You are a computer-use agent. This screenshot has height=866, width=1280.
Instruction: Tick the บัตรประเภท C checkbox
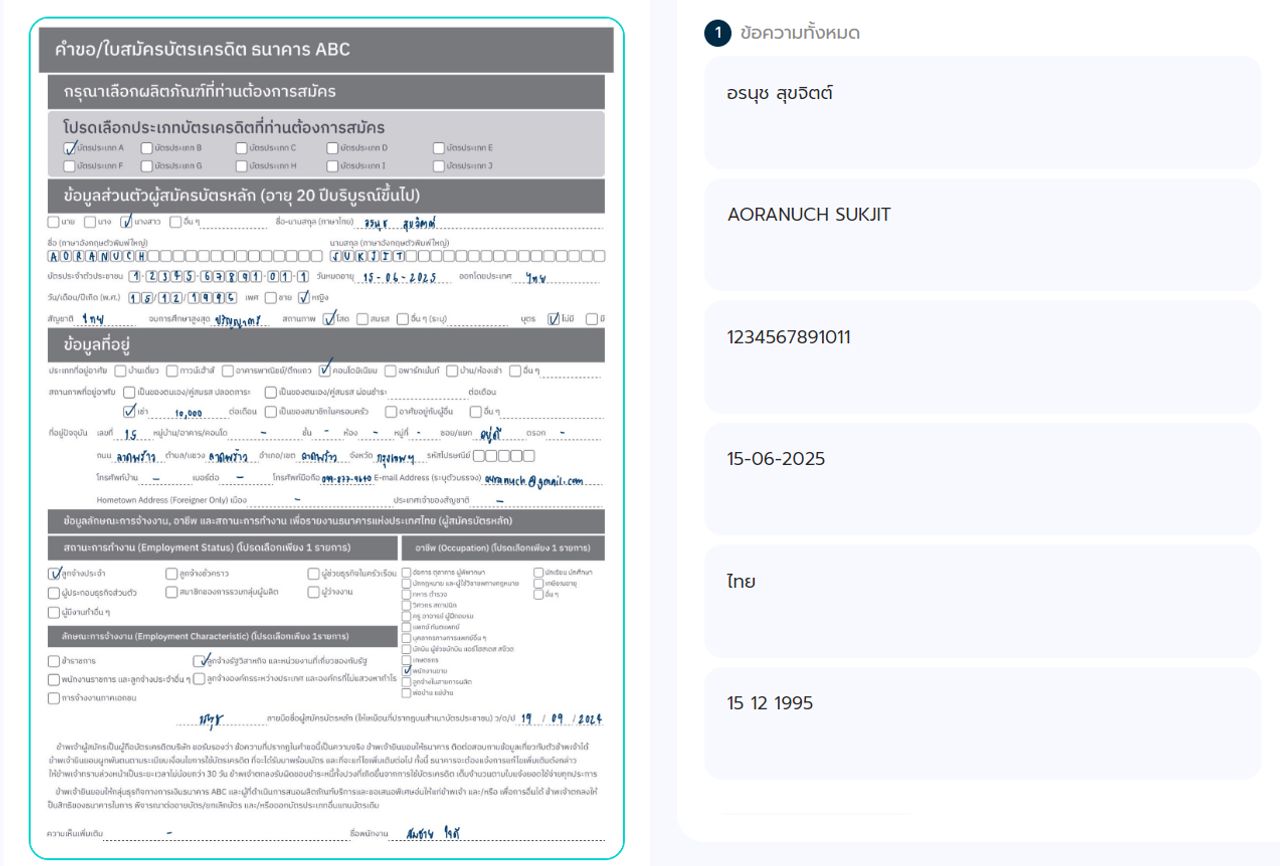coord(241,148)
